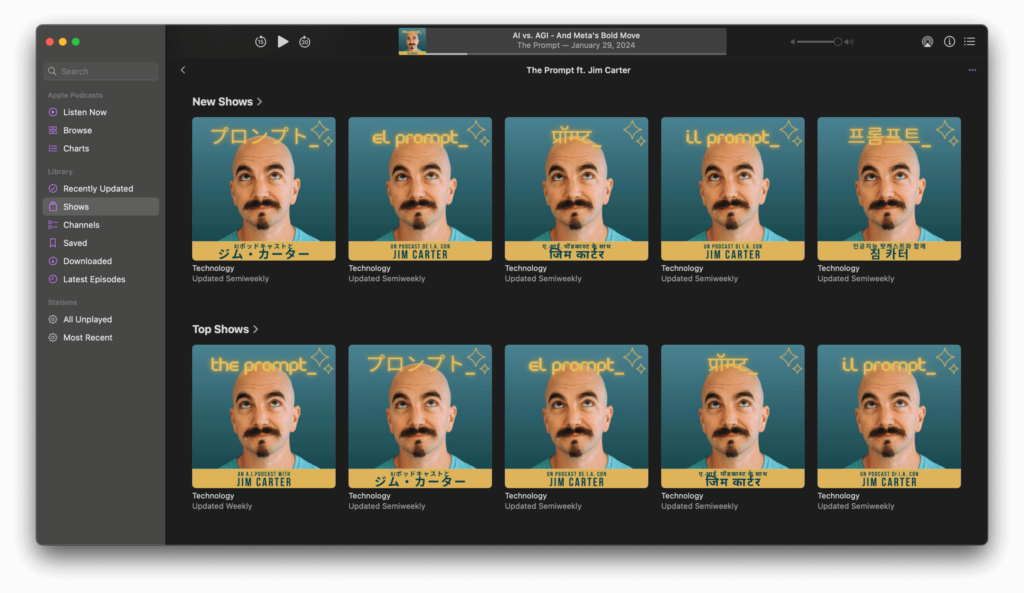Expand the New Shows section

point(227,102)
